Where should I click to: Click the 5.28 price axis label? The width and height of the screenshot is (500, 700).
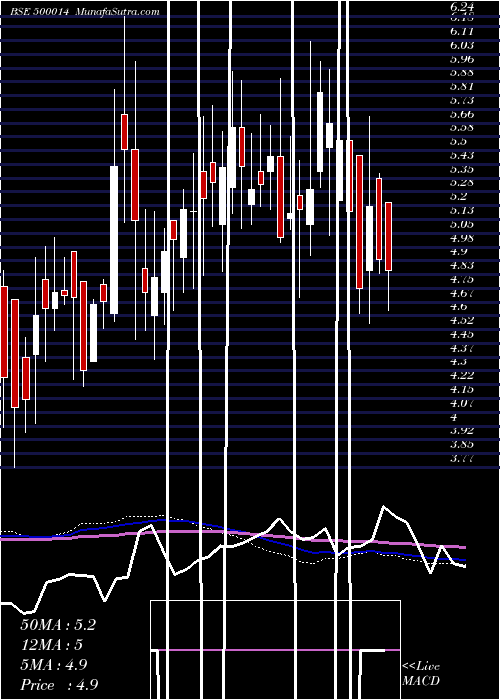pos(461,183)
